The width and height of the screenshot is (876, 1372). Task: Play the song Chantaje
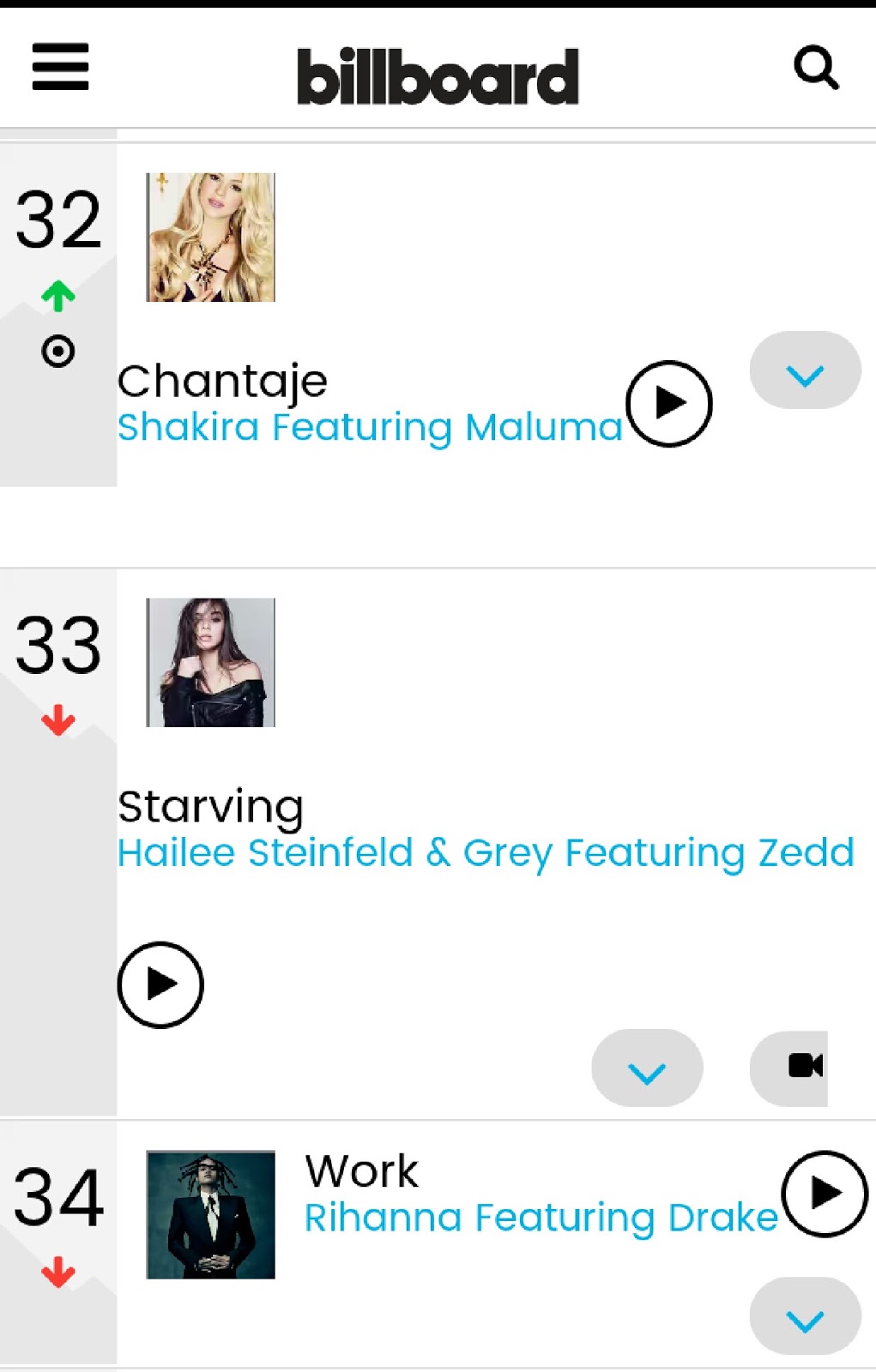pyautogui.click(x=668, y=402)
